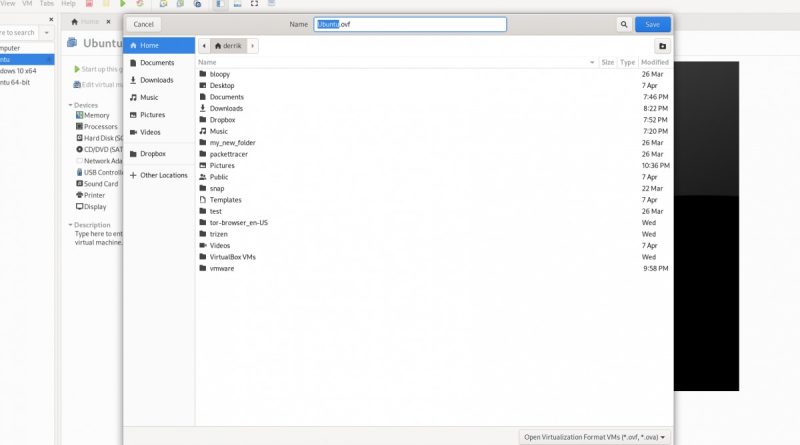800x445 pixels.
Task: Open the library search dropdown arrow
Action: (x=46, y=33)
